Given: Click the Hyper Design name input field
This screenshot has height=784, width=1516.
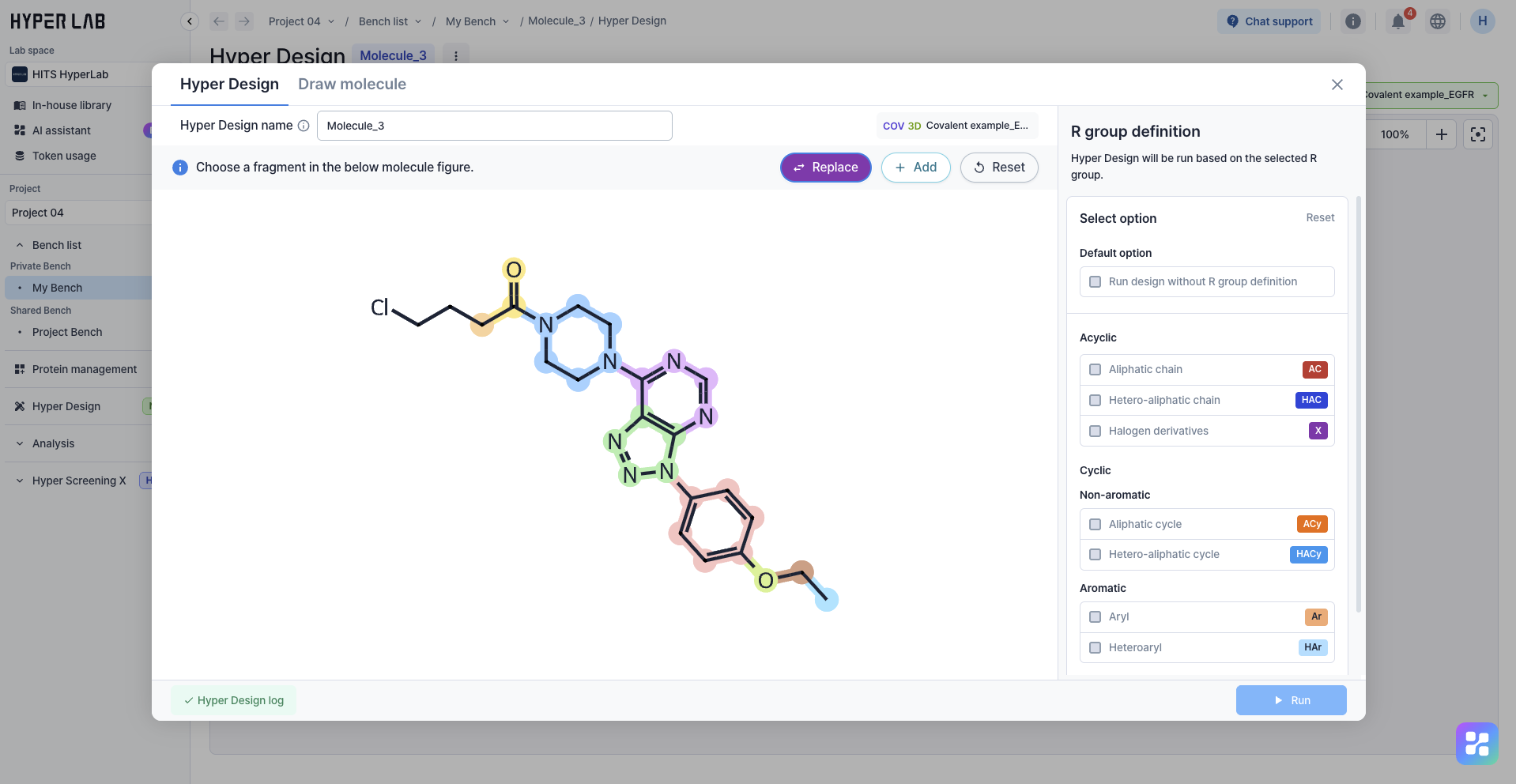Looking at the screenshot, I should click(x=494, y=126).
